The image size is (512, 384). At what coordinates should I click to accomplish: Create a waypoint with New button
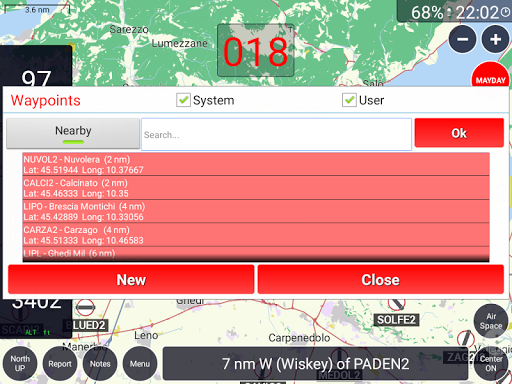[131, 279]
